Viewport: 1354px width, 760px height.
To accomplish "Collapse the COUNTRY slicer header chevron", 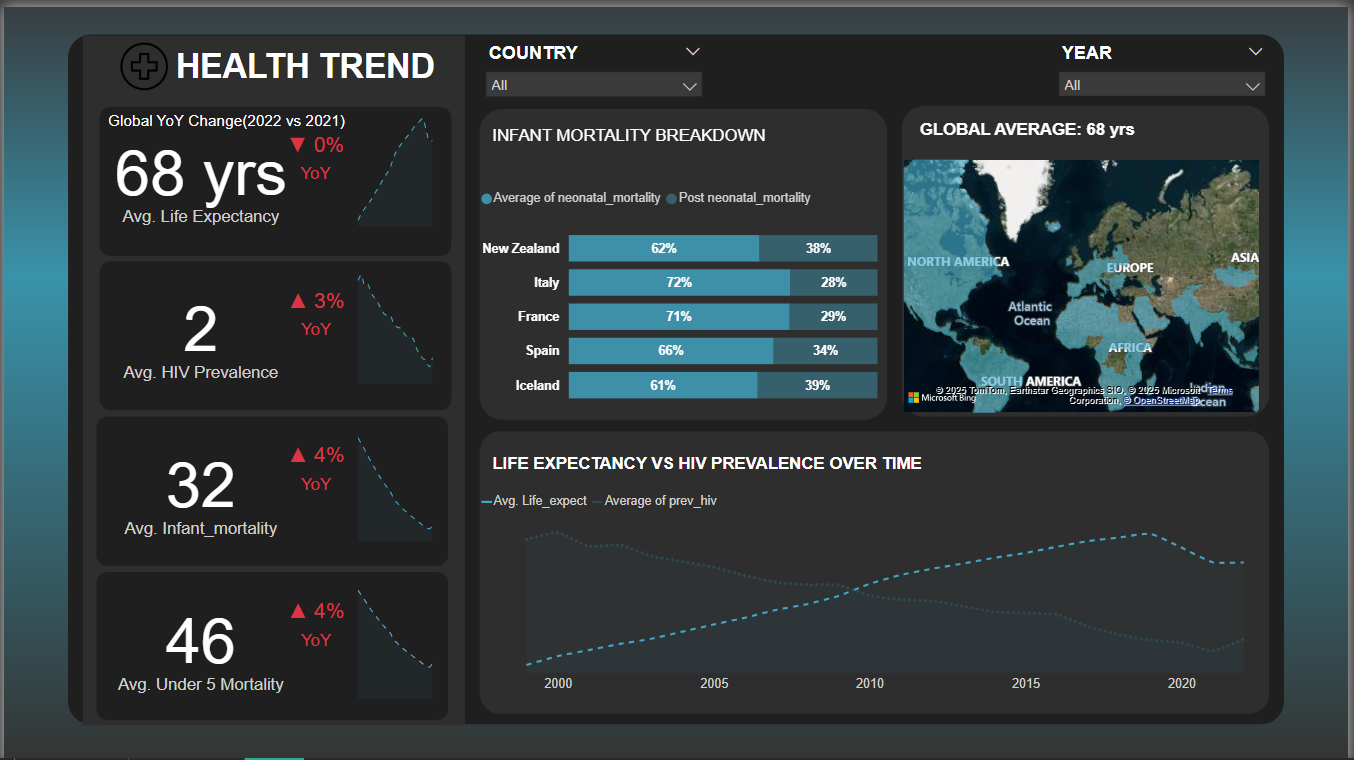I will 693,52.
